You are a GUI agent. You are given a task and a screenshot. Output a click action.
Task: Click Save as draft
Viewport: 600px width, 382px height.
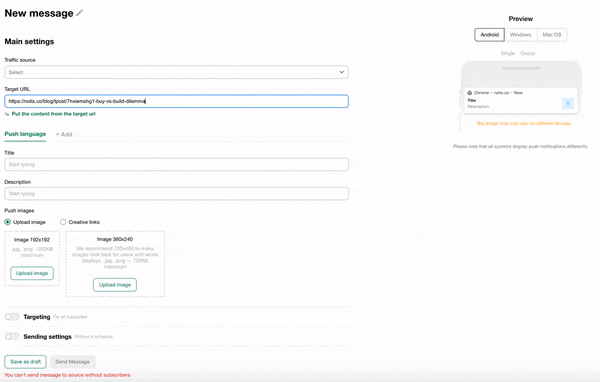pyautogui.click(x=26, y=362)
